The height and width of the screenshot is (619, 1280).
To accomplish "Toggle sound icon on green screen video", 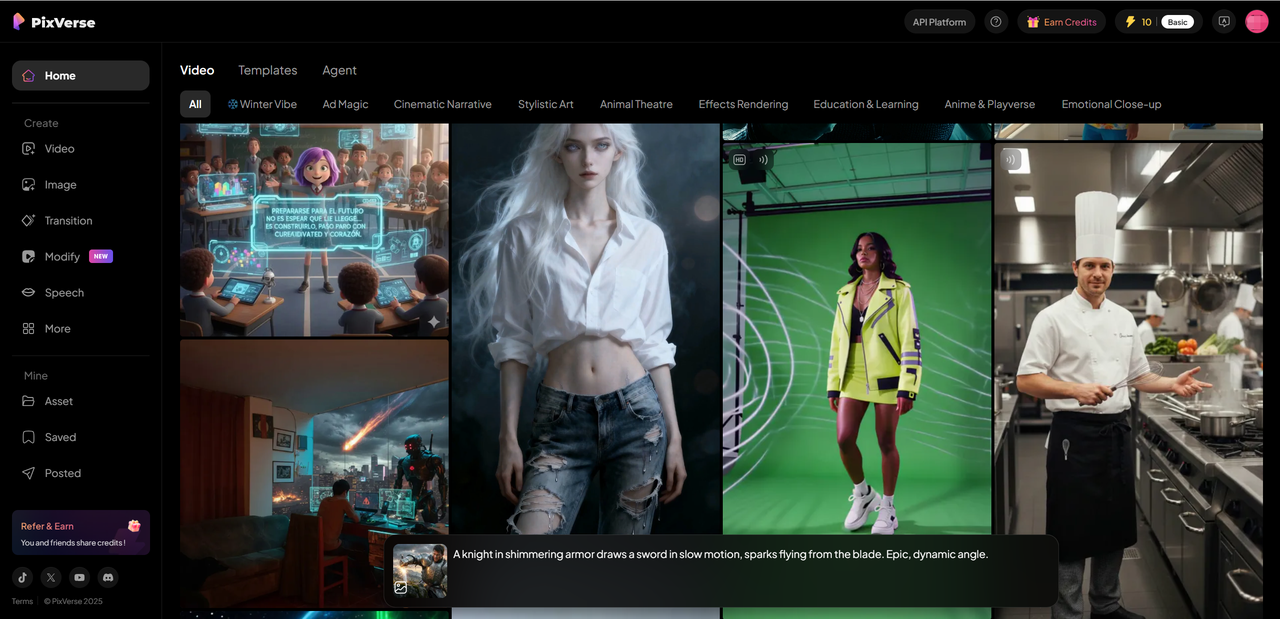I will 763,159.
